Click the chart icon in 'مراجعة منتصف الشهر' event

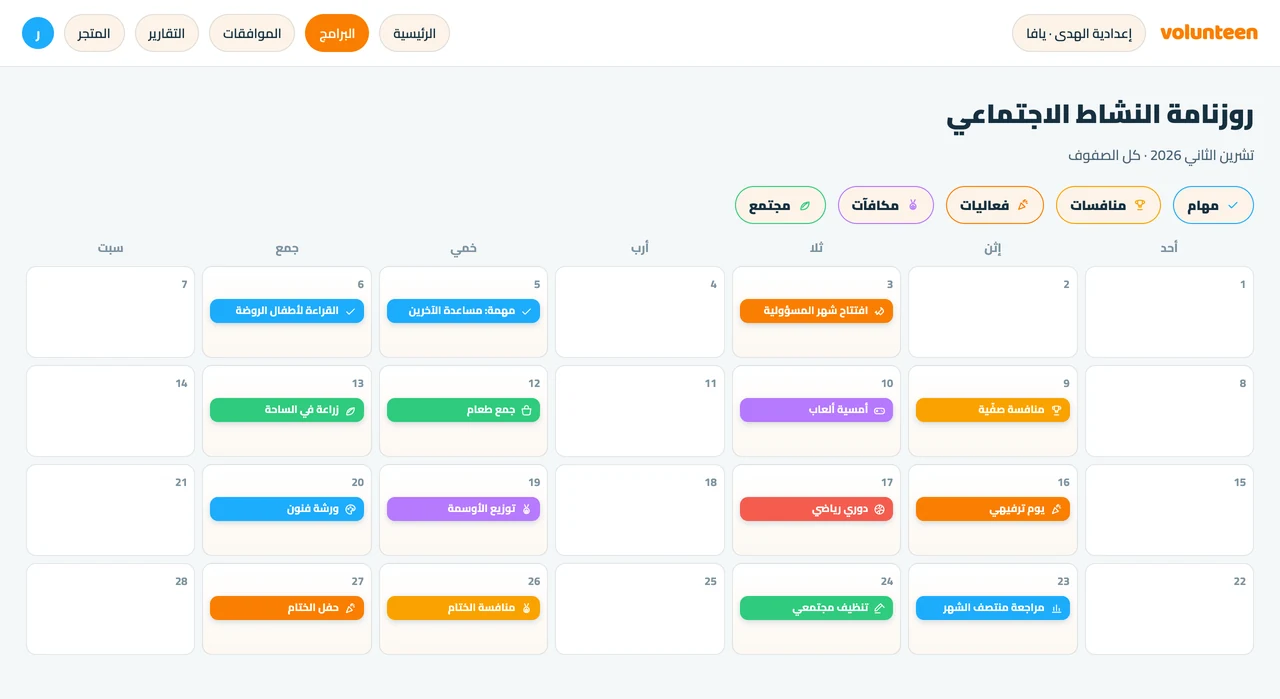pyautogui.click(x=1056, y=608)
